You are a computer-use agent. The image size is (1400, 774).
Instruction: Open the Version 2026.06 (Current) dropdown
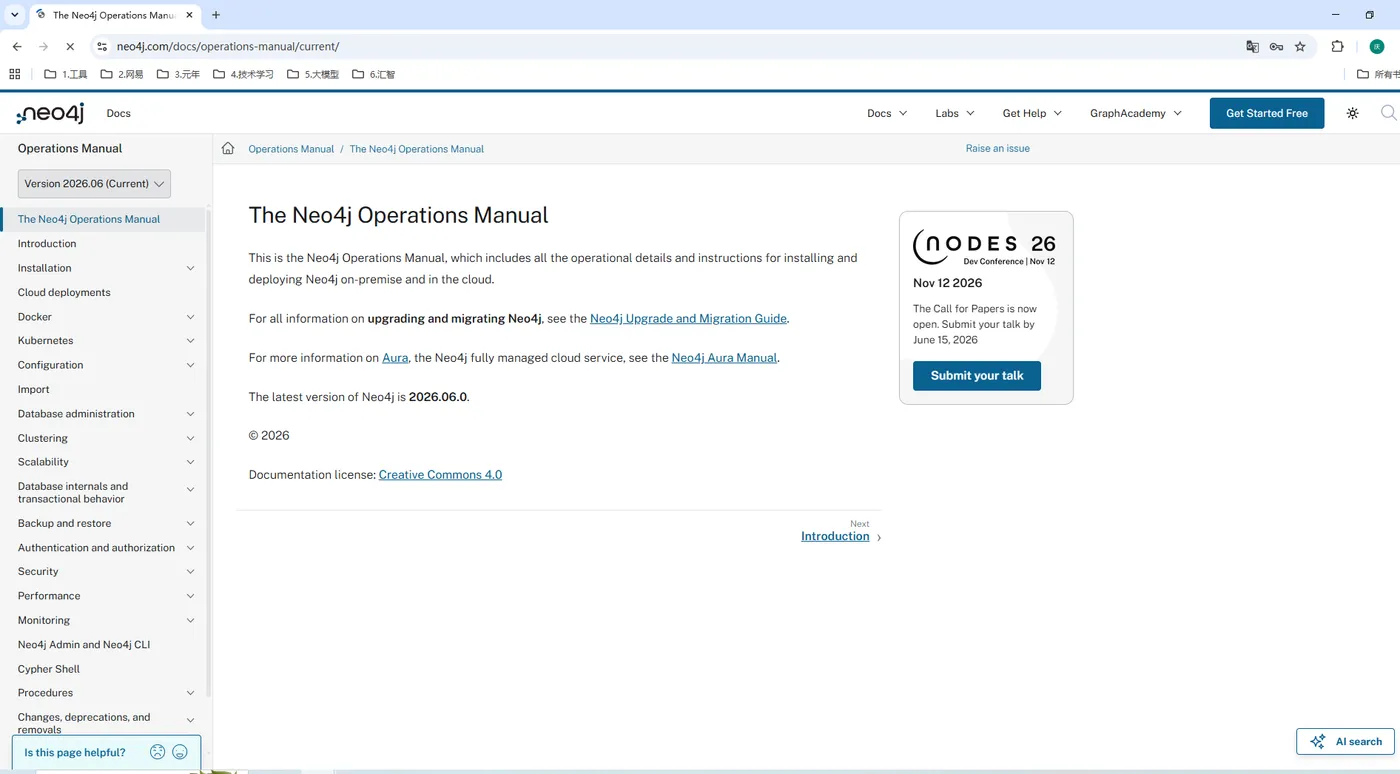click(94, 184)
